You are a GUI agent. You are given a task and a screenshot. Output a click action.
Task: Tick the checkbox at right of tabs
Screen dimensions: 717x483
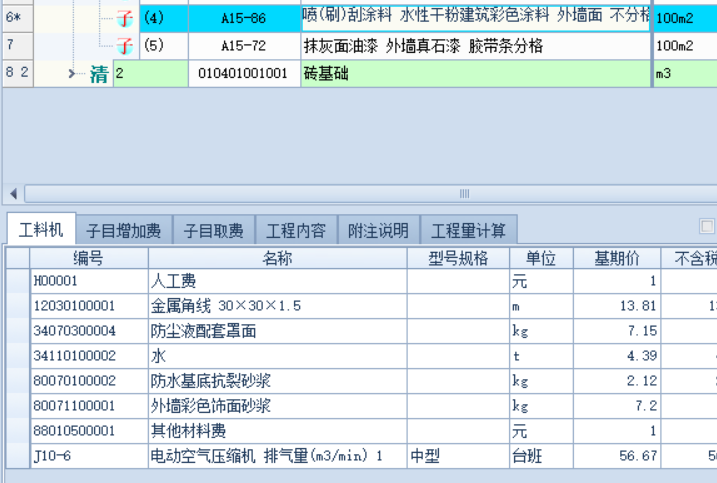707,226
